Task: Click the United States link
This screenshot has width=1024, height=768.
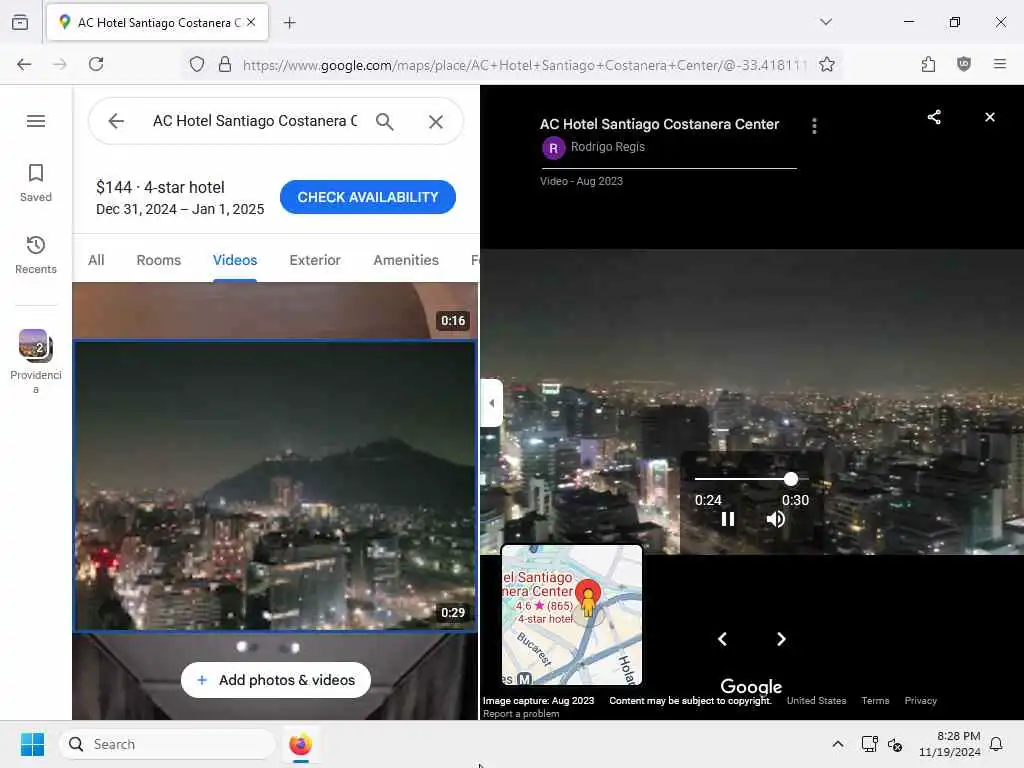Action: 816,700
